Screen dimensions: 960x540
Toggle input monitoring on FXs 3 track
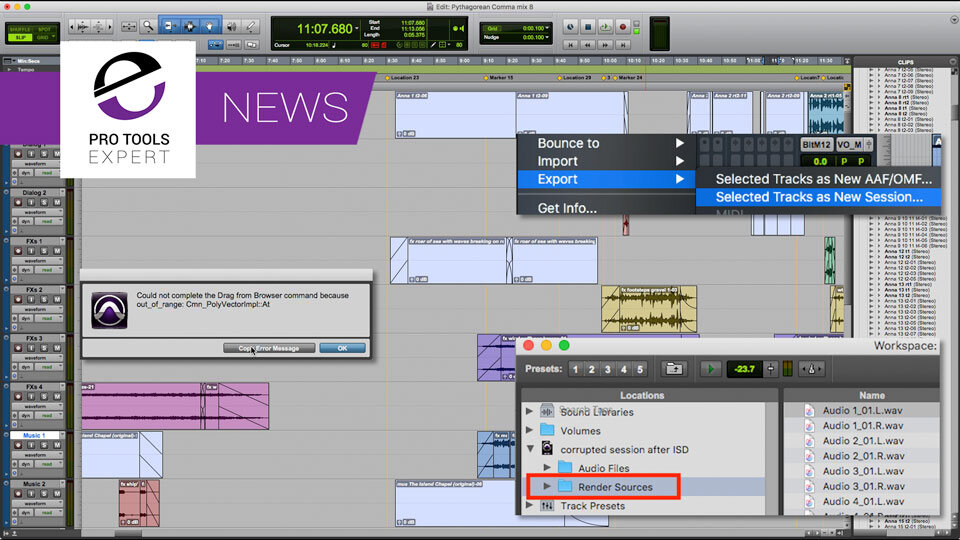click(31, 348)
